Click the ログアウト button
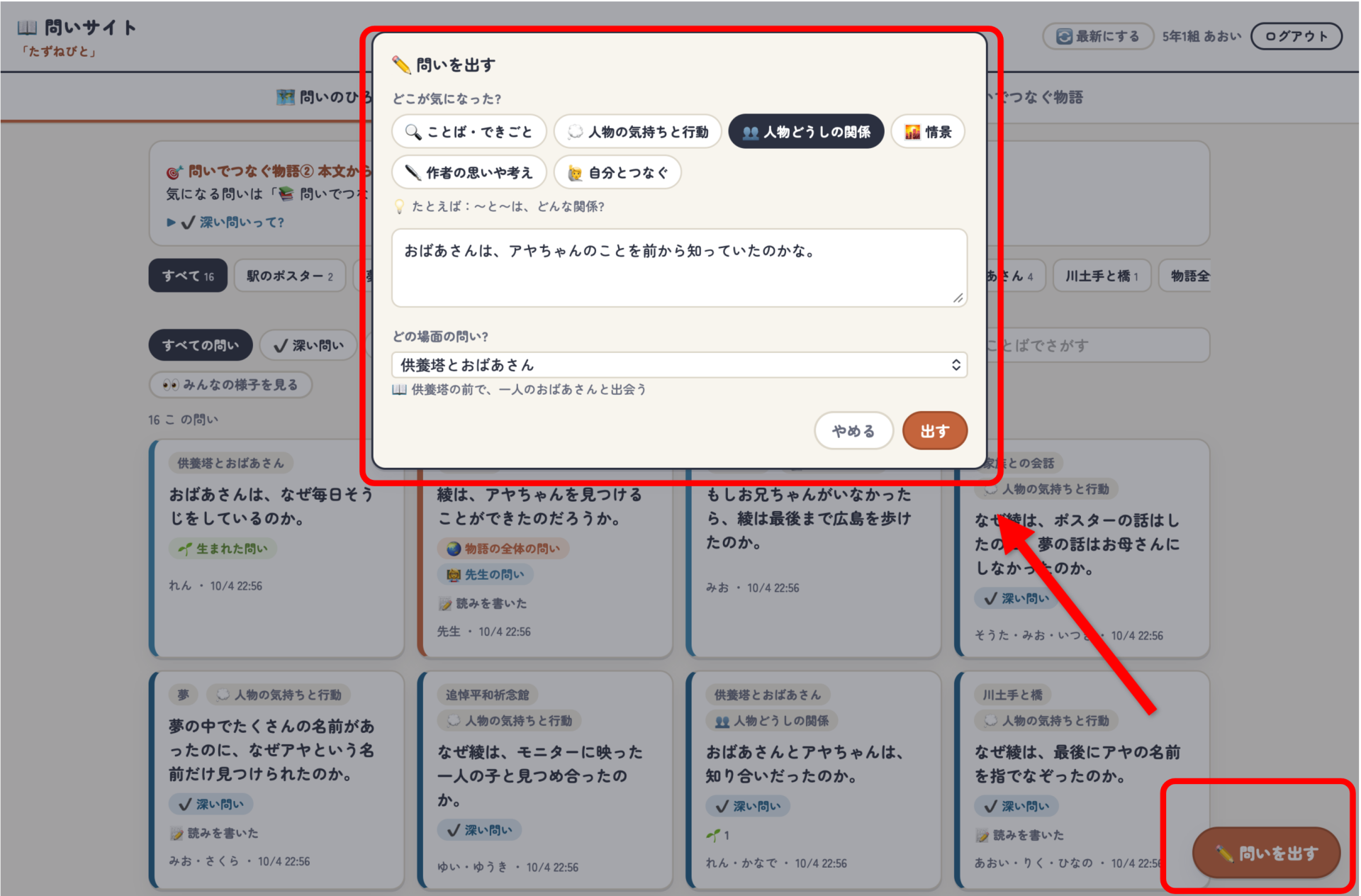 click(x=1296, y=36)
